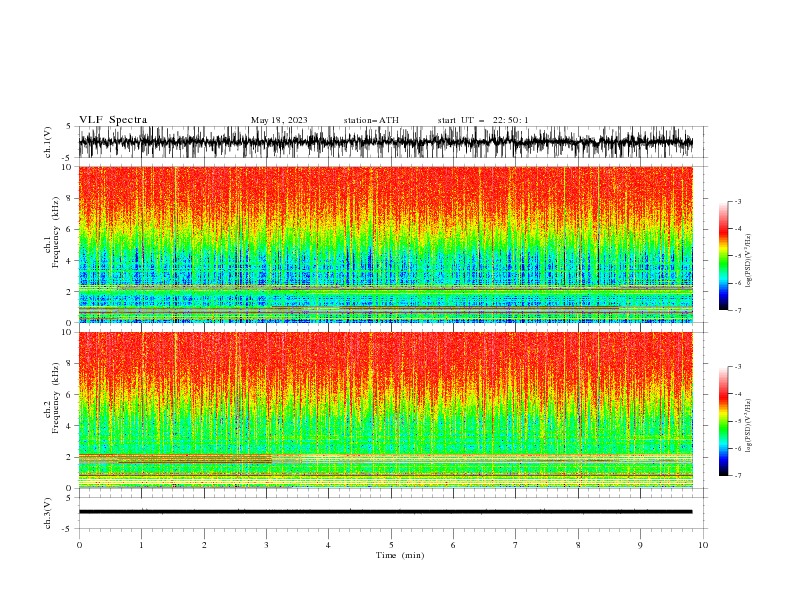Click the upper log(PSD)(V²/Hz) colorbar label

pyautogui.click(x=749, y=261)
